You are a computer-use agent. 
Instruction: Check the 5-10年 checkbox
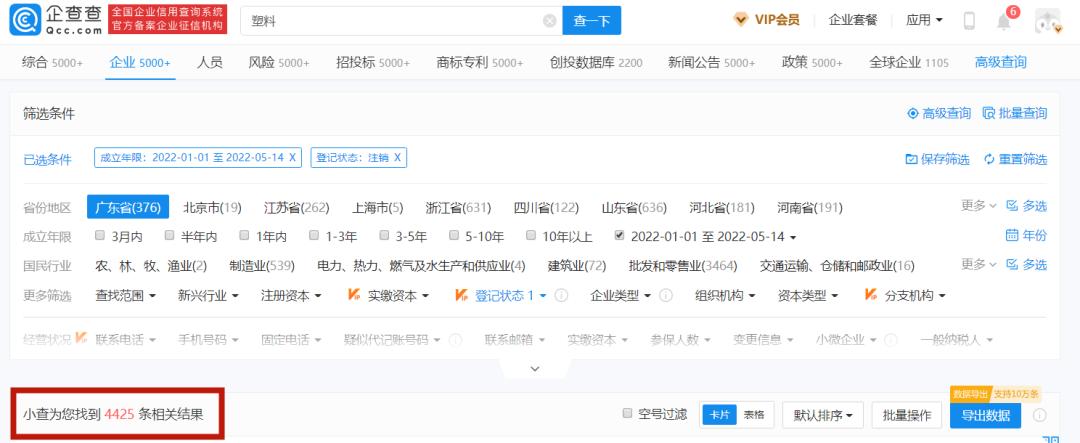tap(454, 236)
